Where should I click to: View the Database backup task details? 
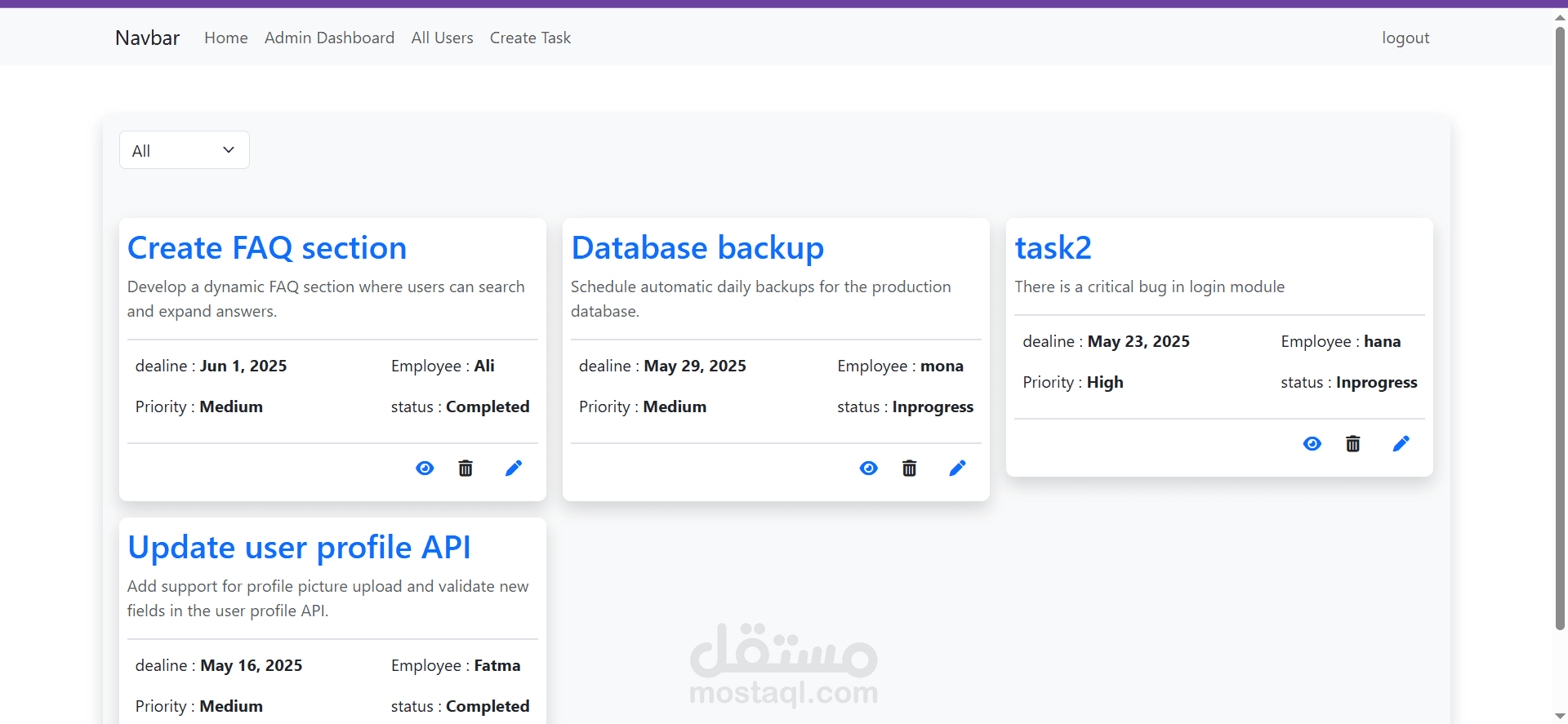click(x=869, y=469)
